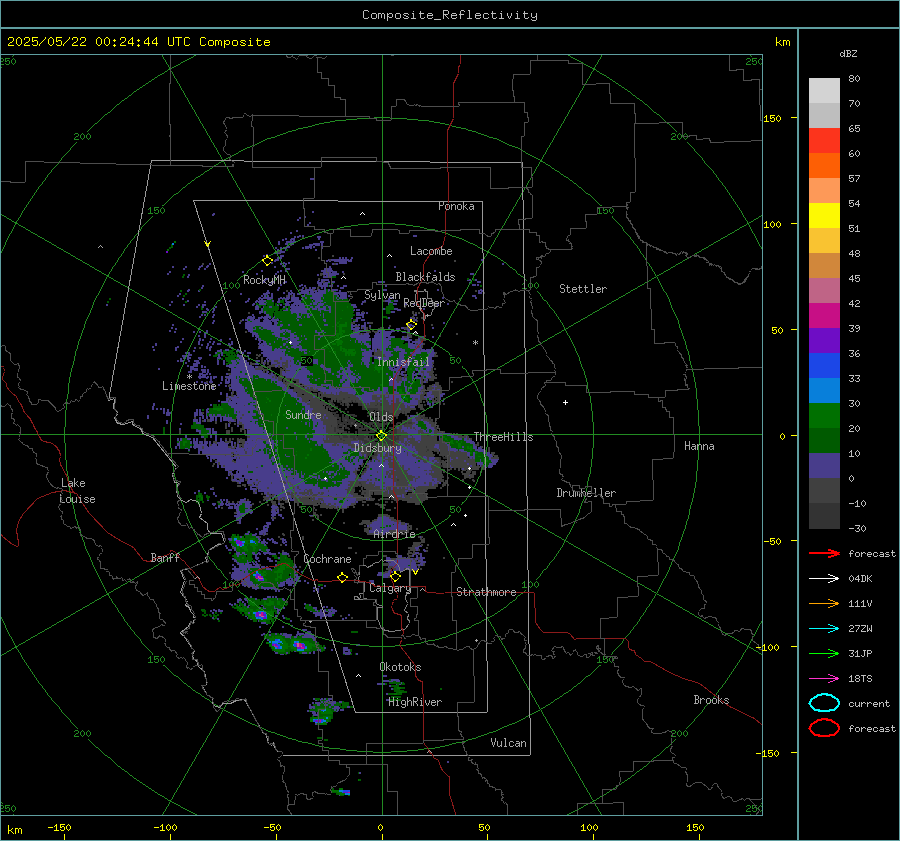The height and width of the screenshot is (841, 900).
Task: Click the bright yellow 54–51 dBZ swatch
Action: click(x=824, y=216)
